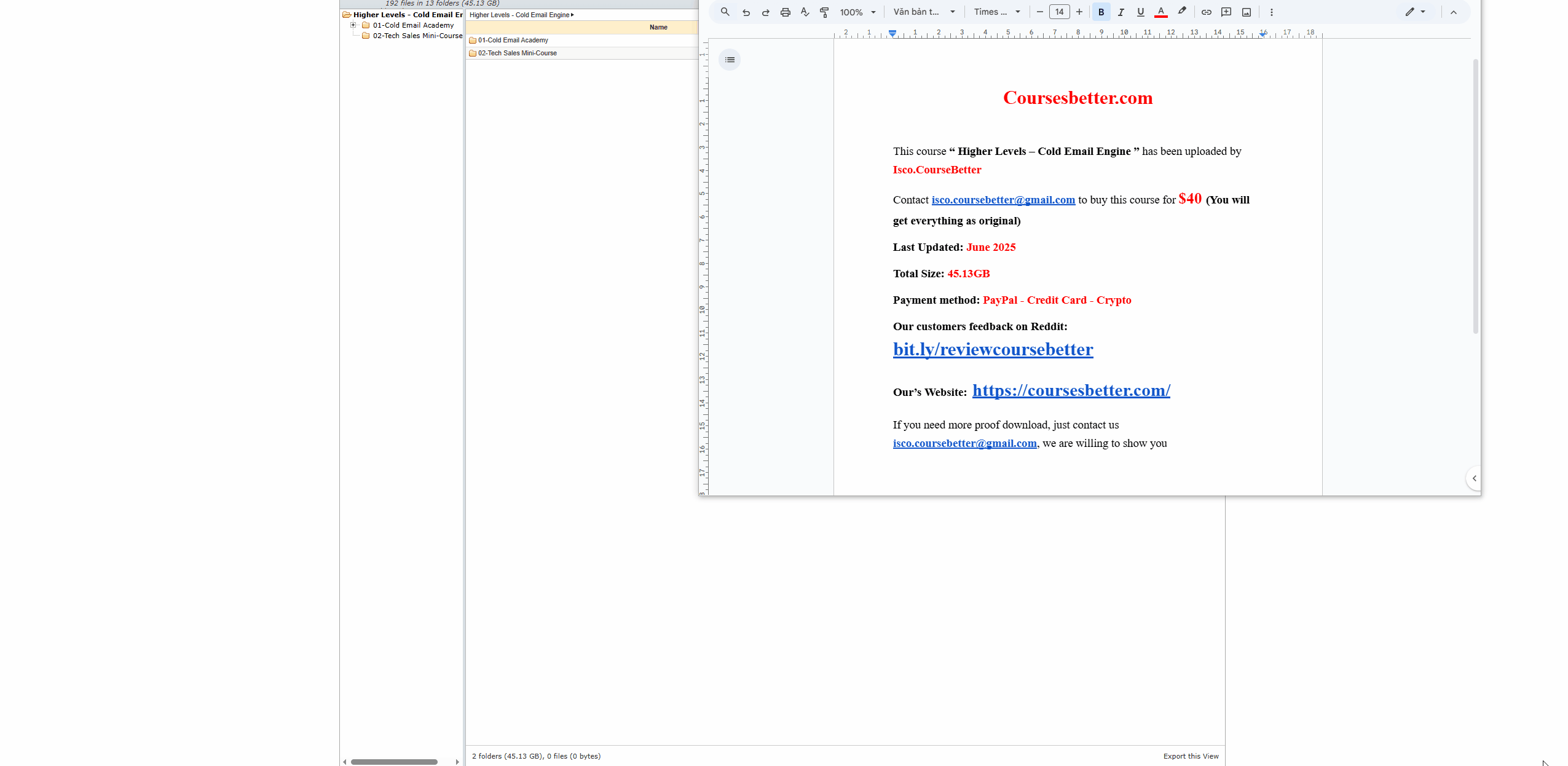Viewport: 1568px width, 766px height.
Task: Toggle bold formatting
Action: point(1101,12)
